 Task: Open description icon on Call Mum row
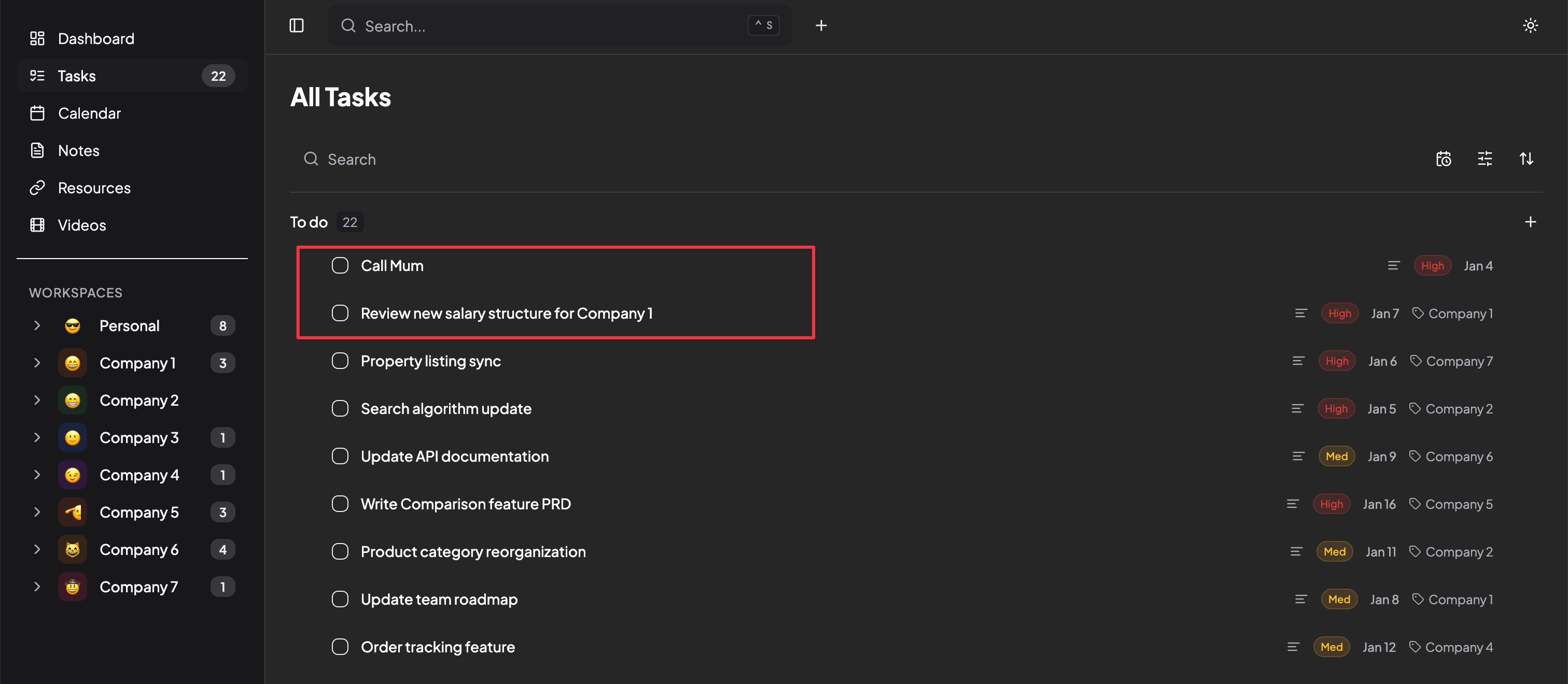(x=1393, y=266)
